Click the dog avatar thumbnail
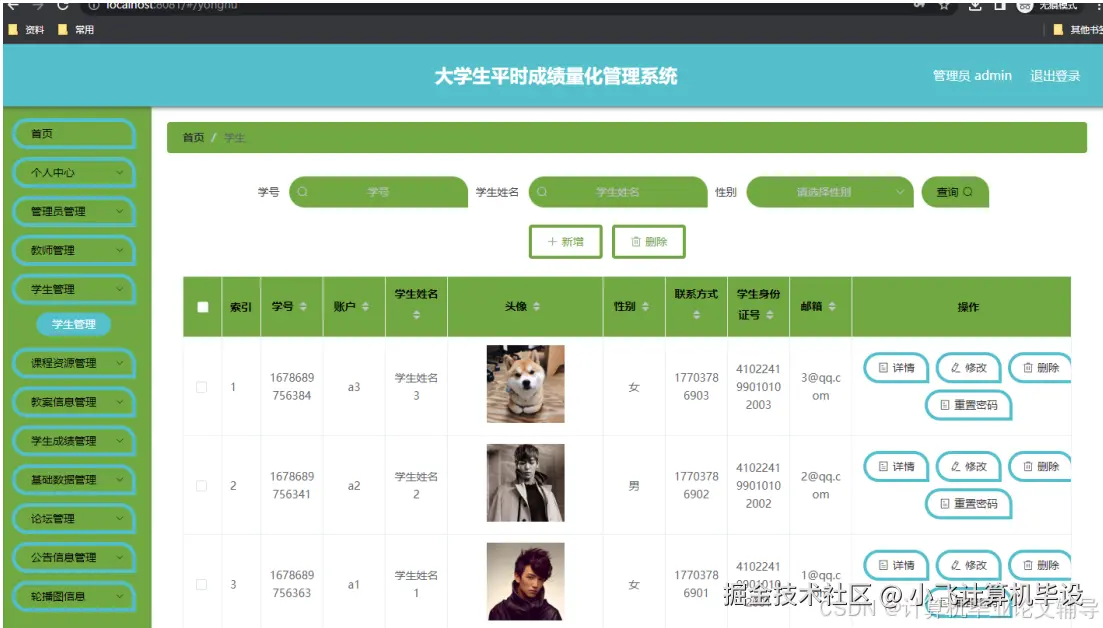The height and width of the screenshot is (628, 1103). coord(525,384)
